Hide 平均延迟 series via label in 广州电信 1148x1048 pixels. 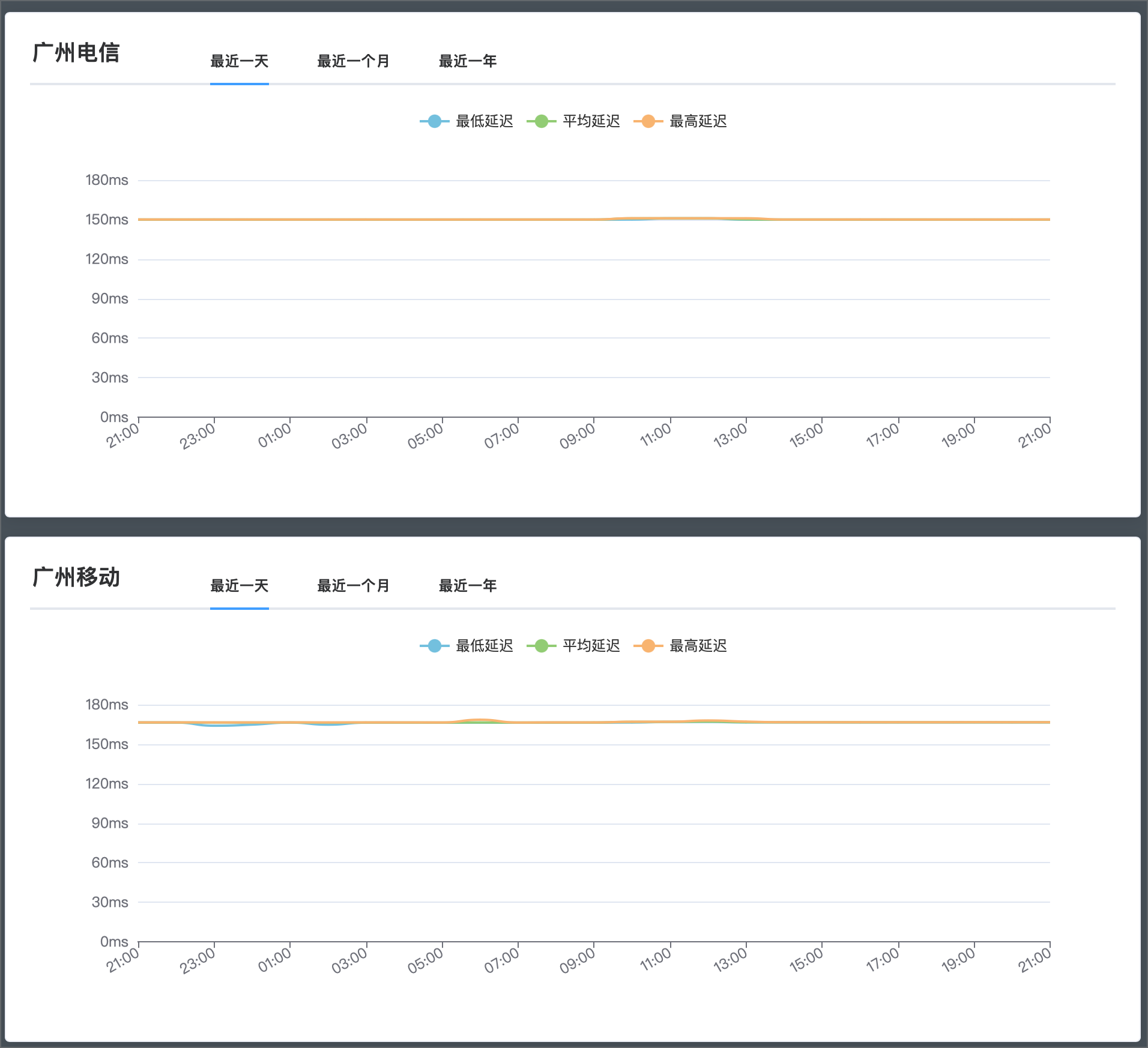pos(591,121)
